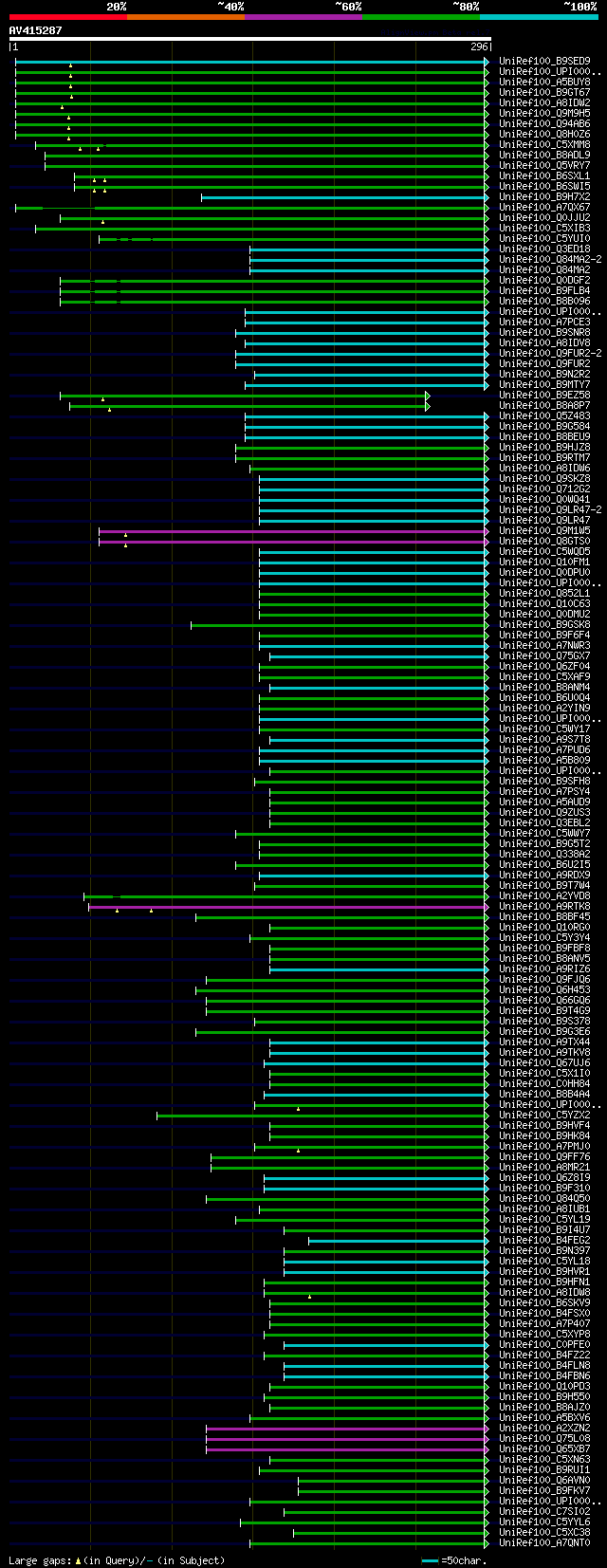This screenshot has width=607, height=1568.
Task: Click the orange ~40% identity legend bar
Action: pos(185,16)
